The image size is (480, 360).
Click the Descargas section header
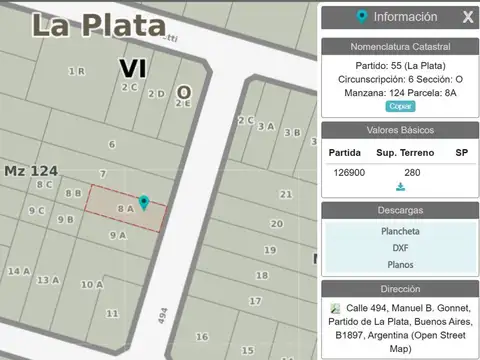(400, 210)
